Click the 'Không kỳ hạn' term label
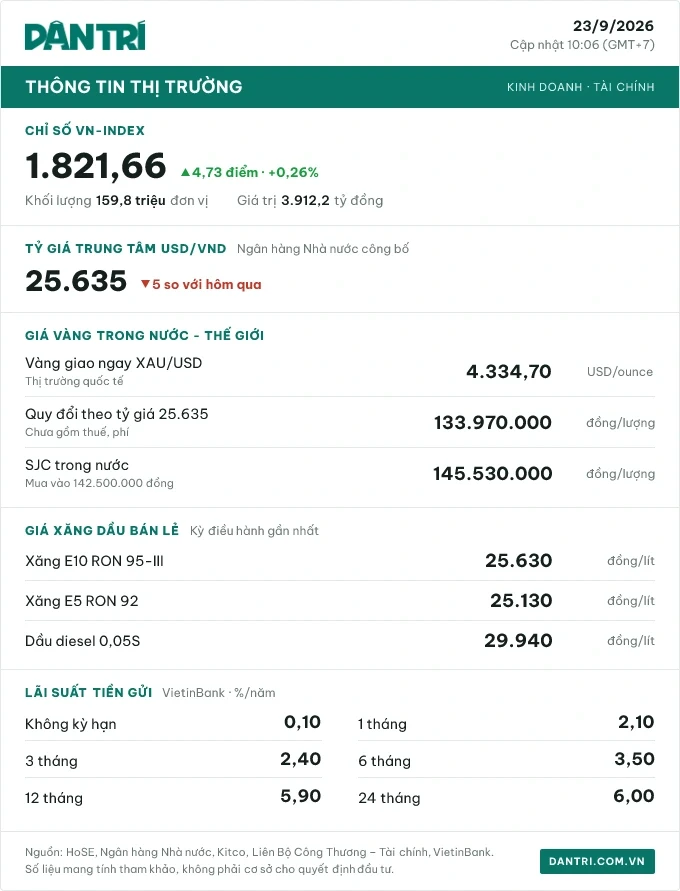The image size is (680, 891). [x=70, y=725]
